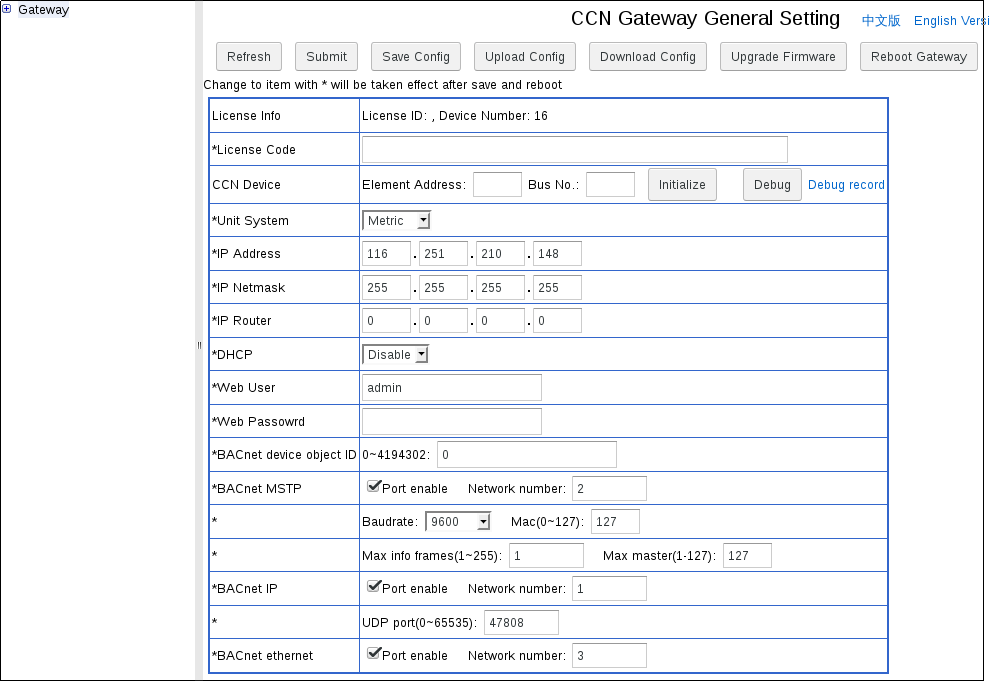This screenshot has height=681, width=990.
Task: Click the Debug button
Action: pos(772,184)
